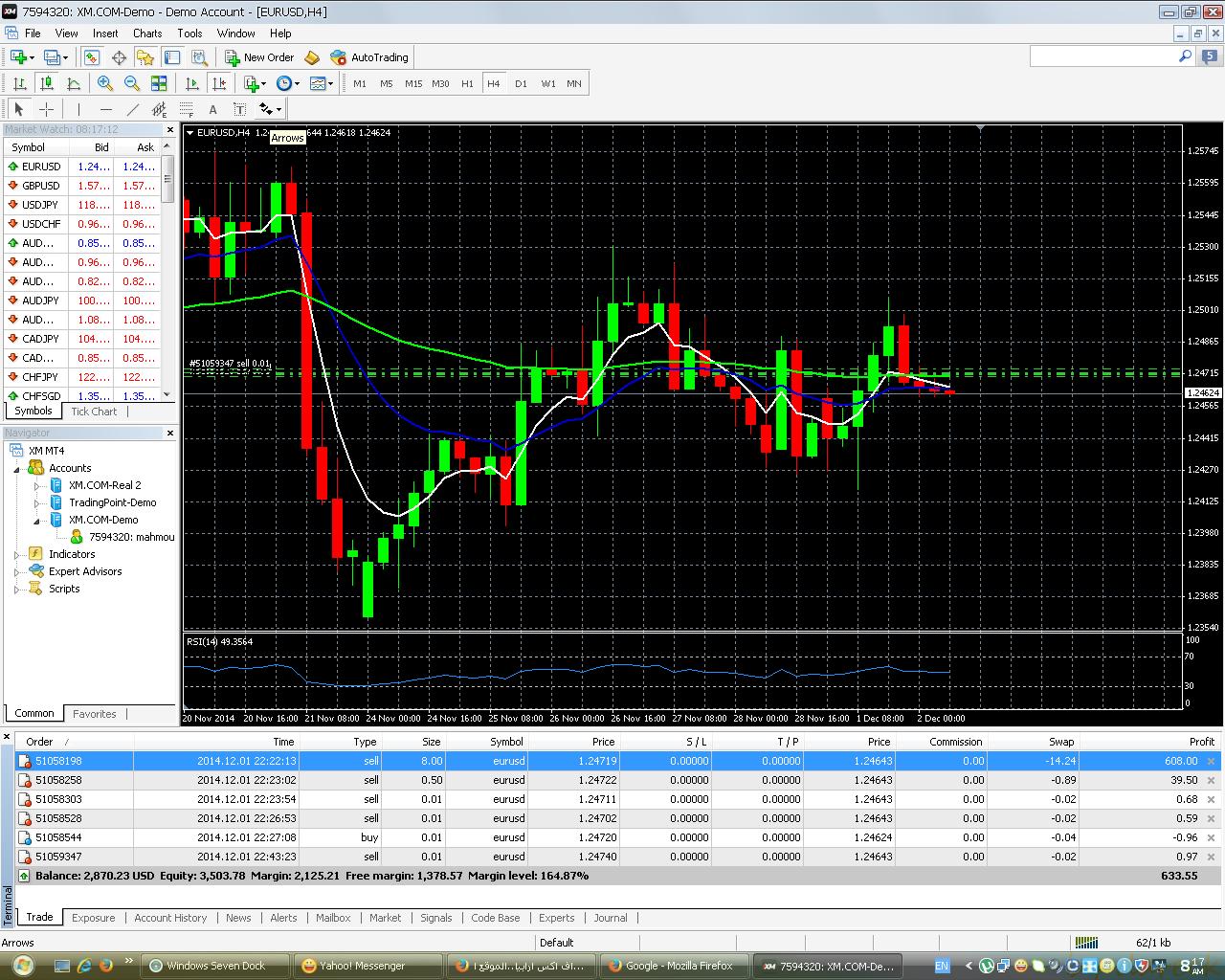Open the View menu
Screen dimensions: 1225x980
(x=67, y=33)
